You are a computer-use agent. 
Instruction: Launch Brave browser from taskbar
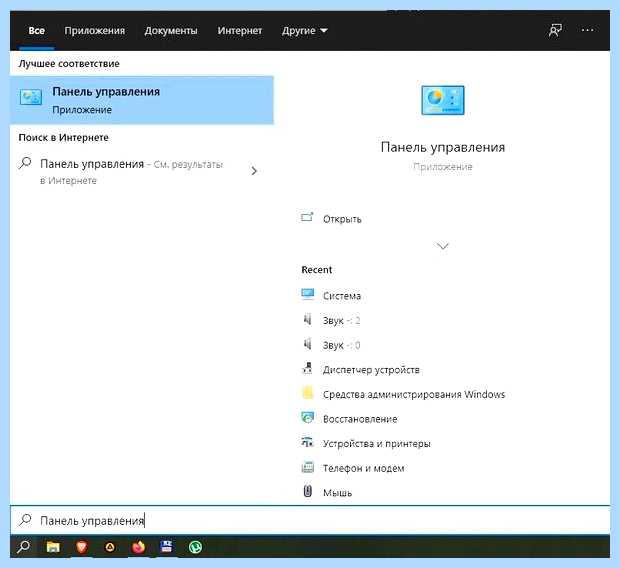pos(81,547)
